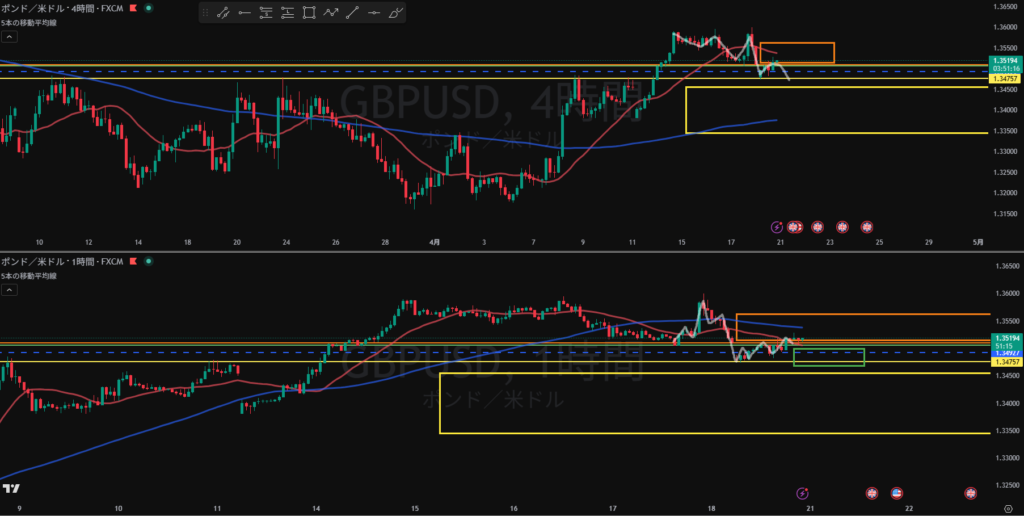Screen dimensions: 1024x516
Task: Collapse the indicator legend on the 4-hour chart
Action: pos(9,36)
